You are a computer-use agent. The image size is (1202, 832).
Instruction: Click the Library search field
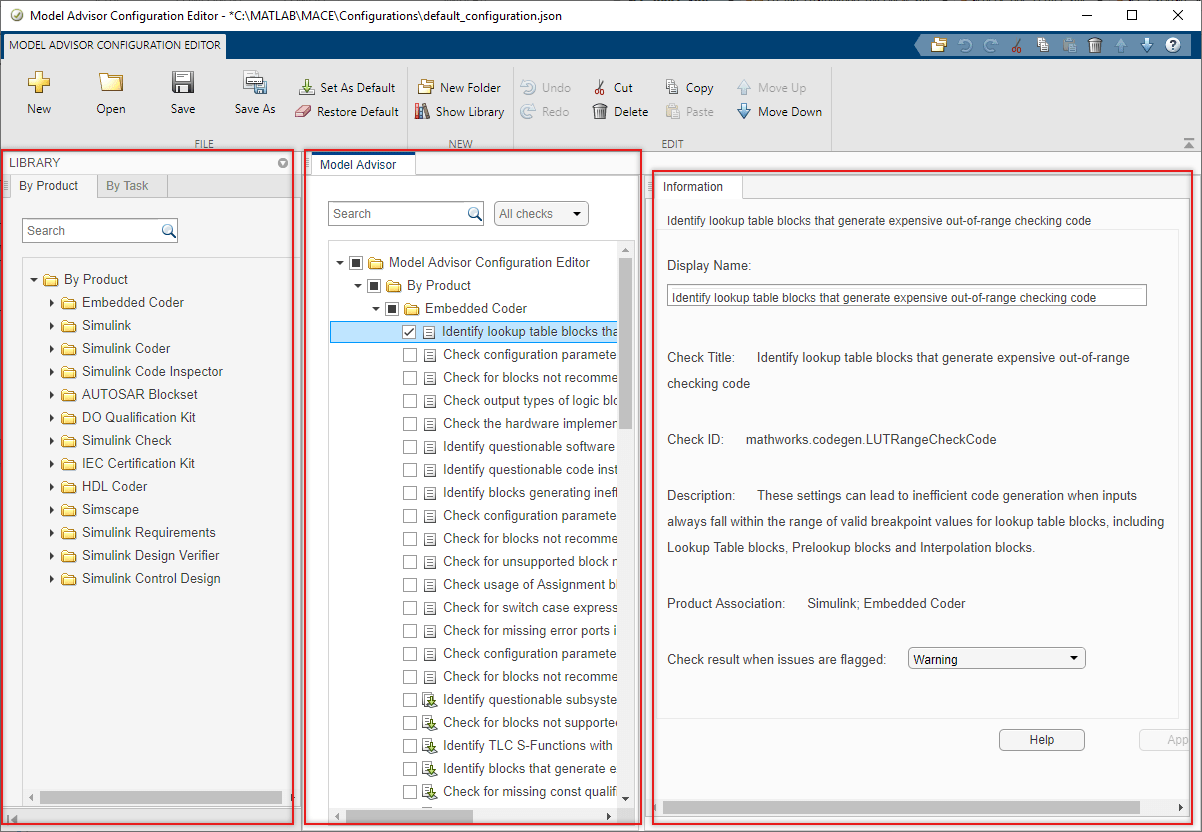tap(91, 231)
